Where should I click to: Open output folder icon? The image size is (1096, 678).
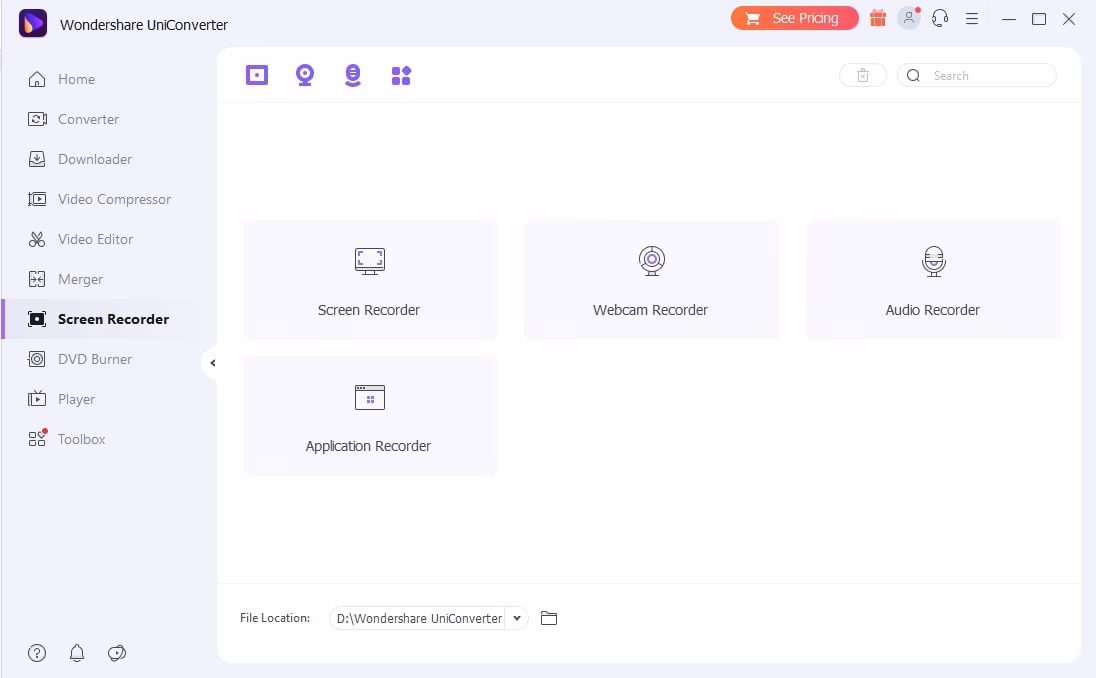coord(549,618)
